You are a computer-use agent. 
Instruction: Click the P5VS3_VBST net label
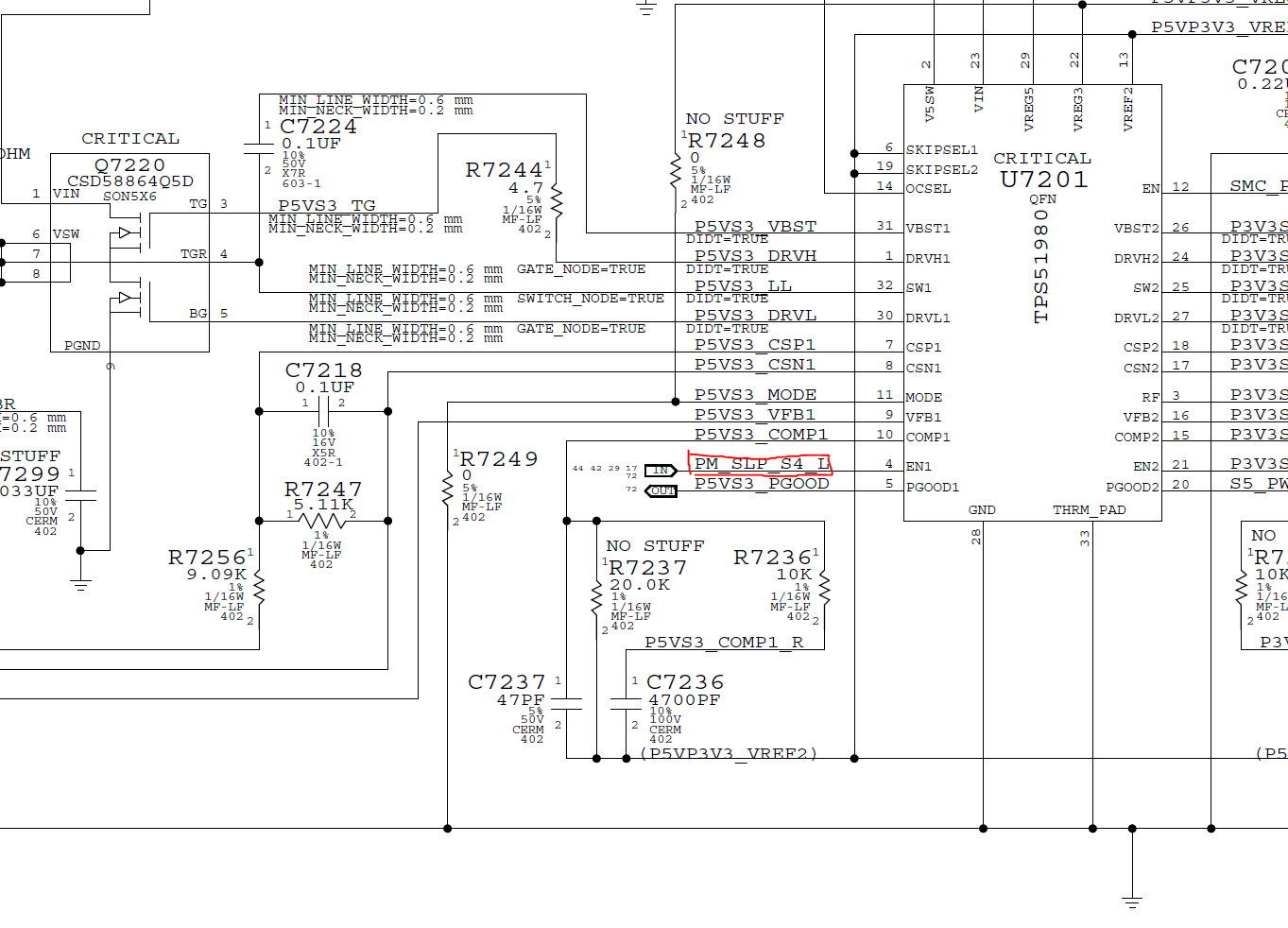coord(755,227)
